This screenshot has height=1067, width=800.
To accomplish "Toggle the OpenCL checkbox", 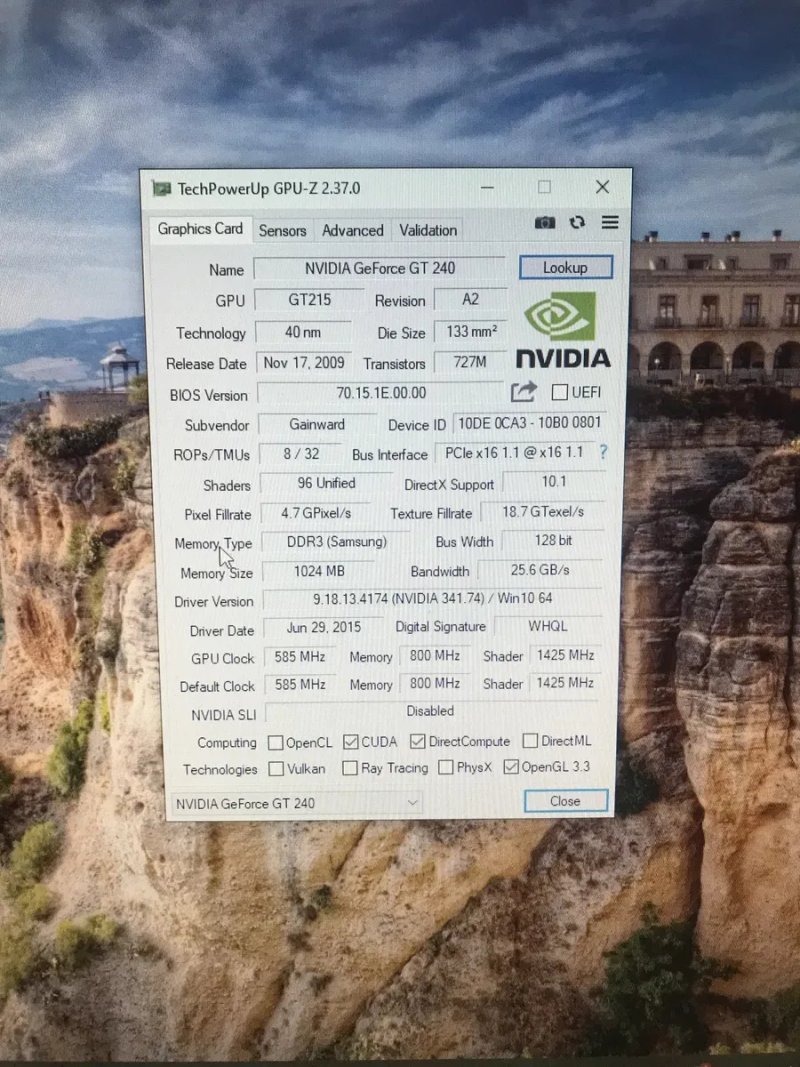I will coord(276,742).
